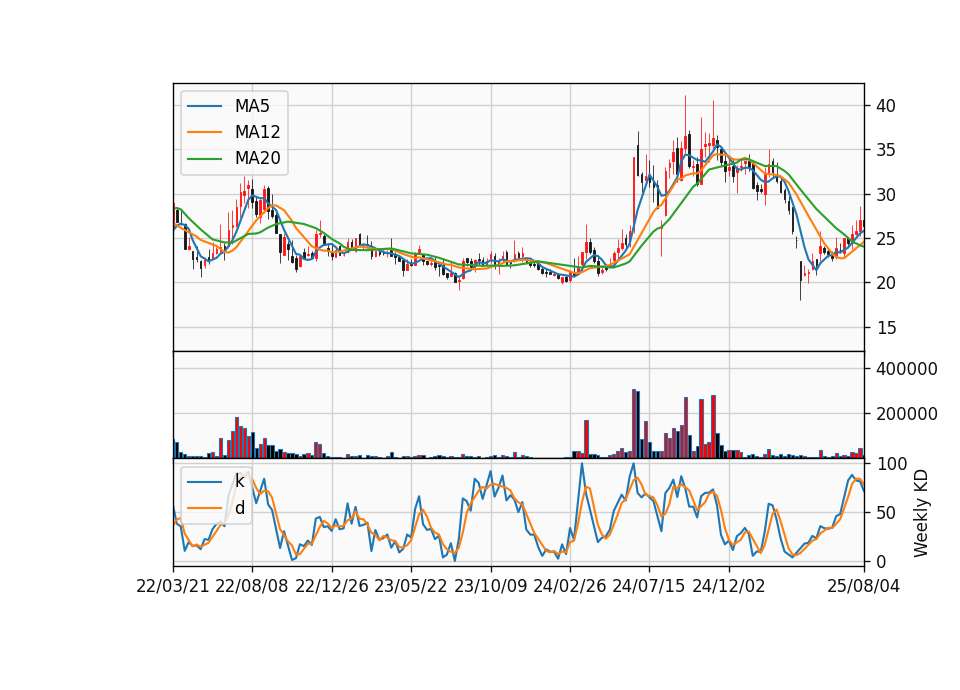Click the 24/12/02 date axis label

729,587
